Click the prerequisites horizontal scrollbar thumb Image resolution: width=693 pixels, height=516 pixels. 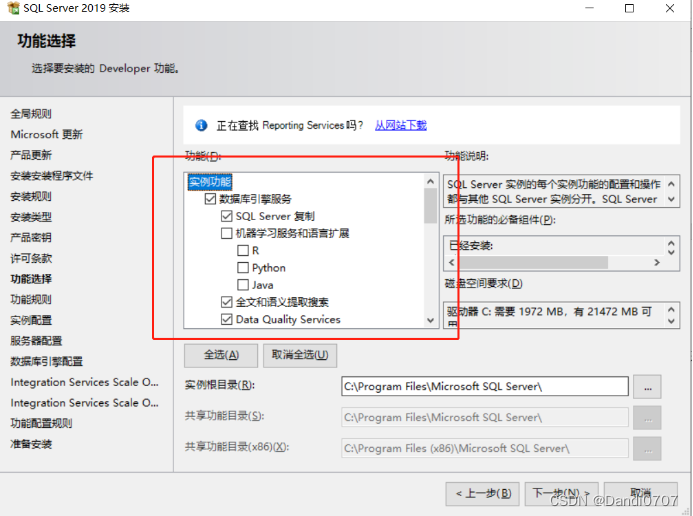click(533, 262)
